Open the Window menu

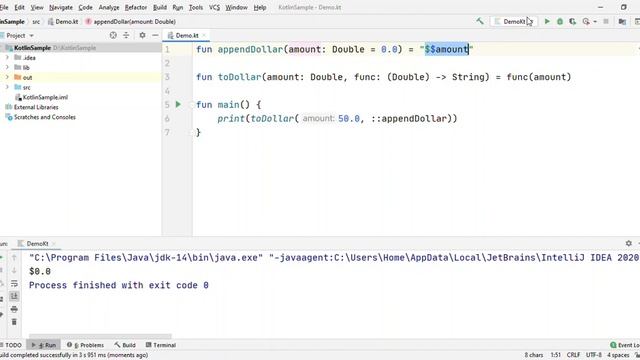click(x=236, y=7)
